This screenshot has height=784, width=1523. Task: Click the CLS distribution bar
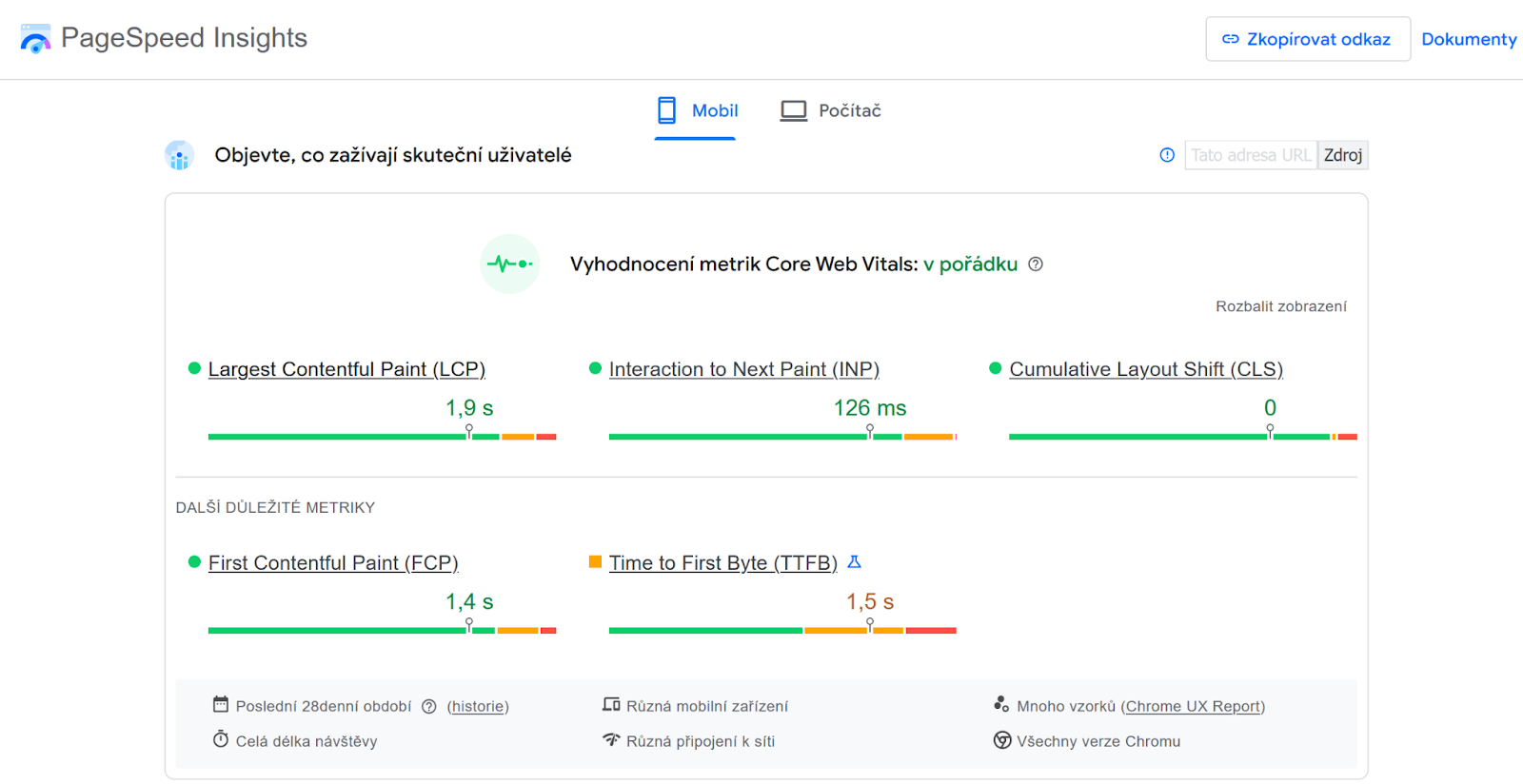point(1183,437)
